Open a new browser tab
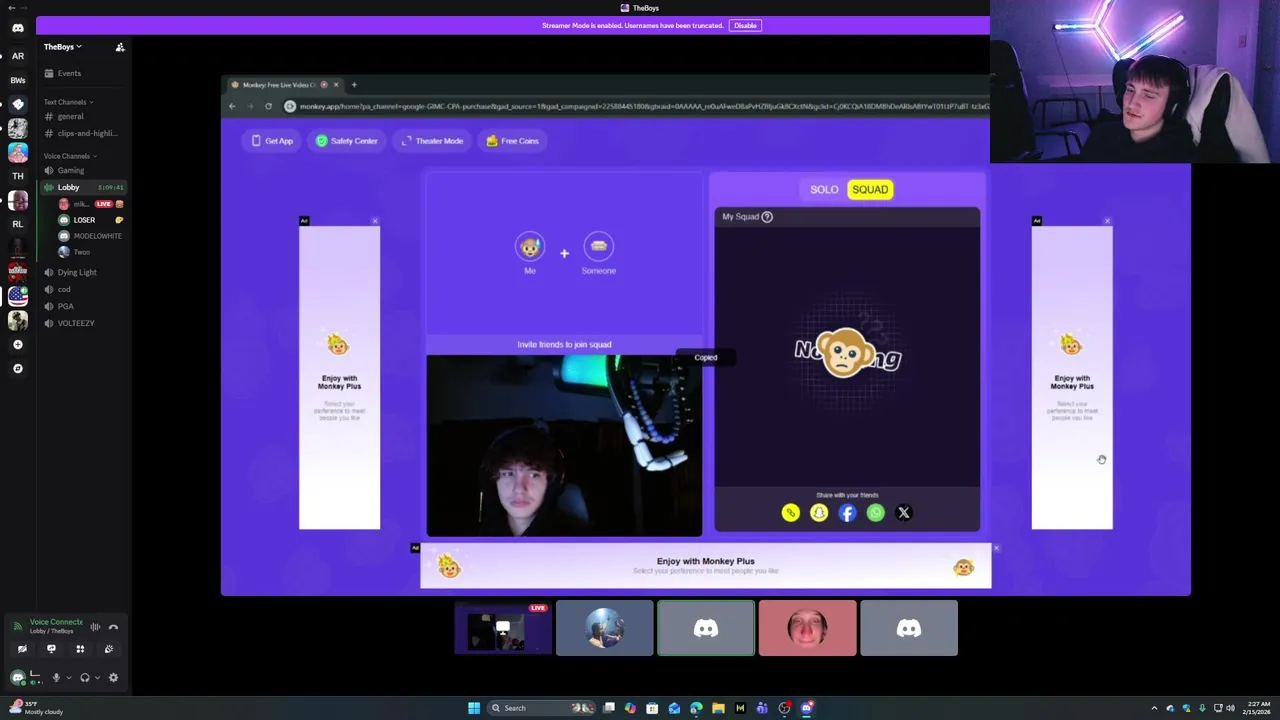This screenshot has height=720, width=1280. point(354,85)
